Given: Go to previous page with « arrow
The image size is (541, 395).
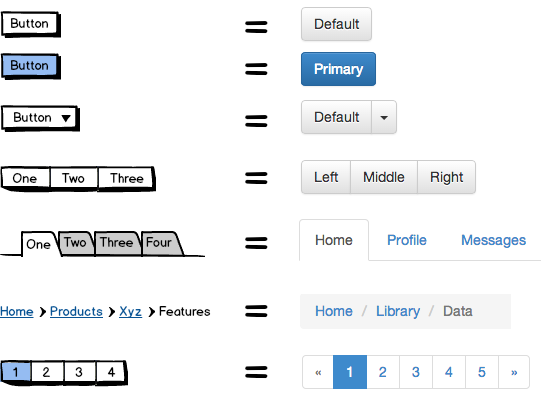Looking at the screenshot, I should (318, 372).
